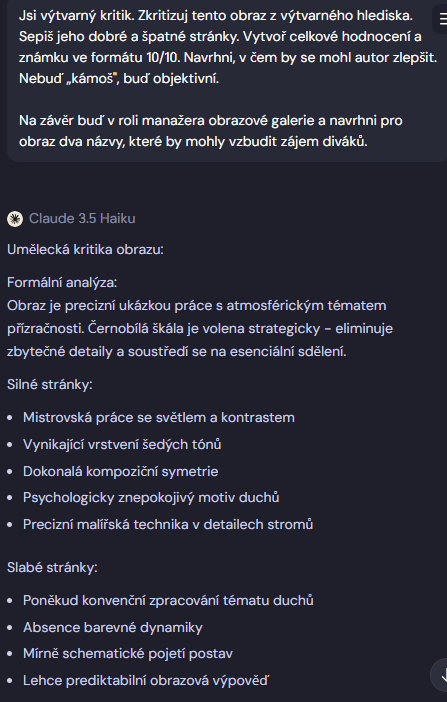447x702 pixels.
Task: Click the prompt line about manažera obrazové galerie
Action: coord(211,120)
